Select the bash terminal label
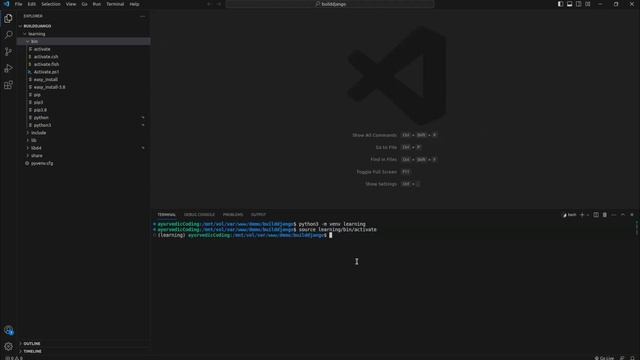 (x=570, y=215)
